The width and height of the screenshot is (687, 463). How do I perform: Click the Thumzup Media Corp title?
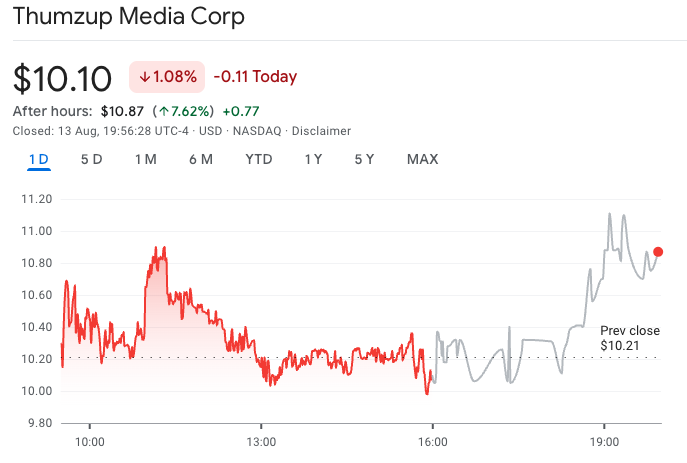click(x=129, y=17)
